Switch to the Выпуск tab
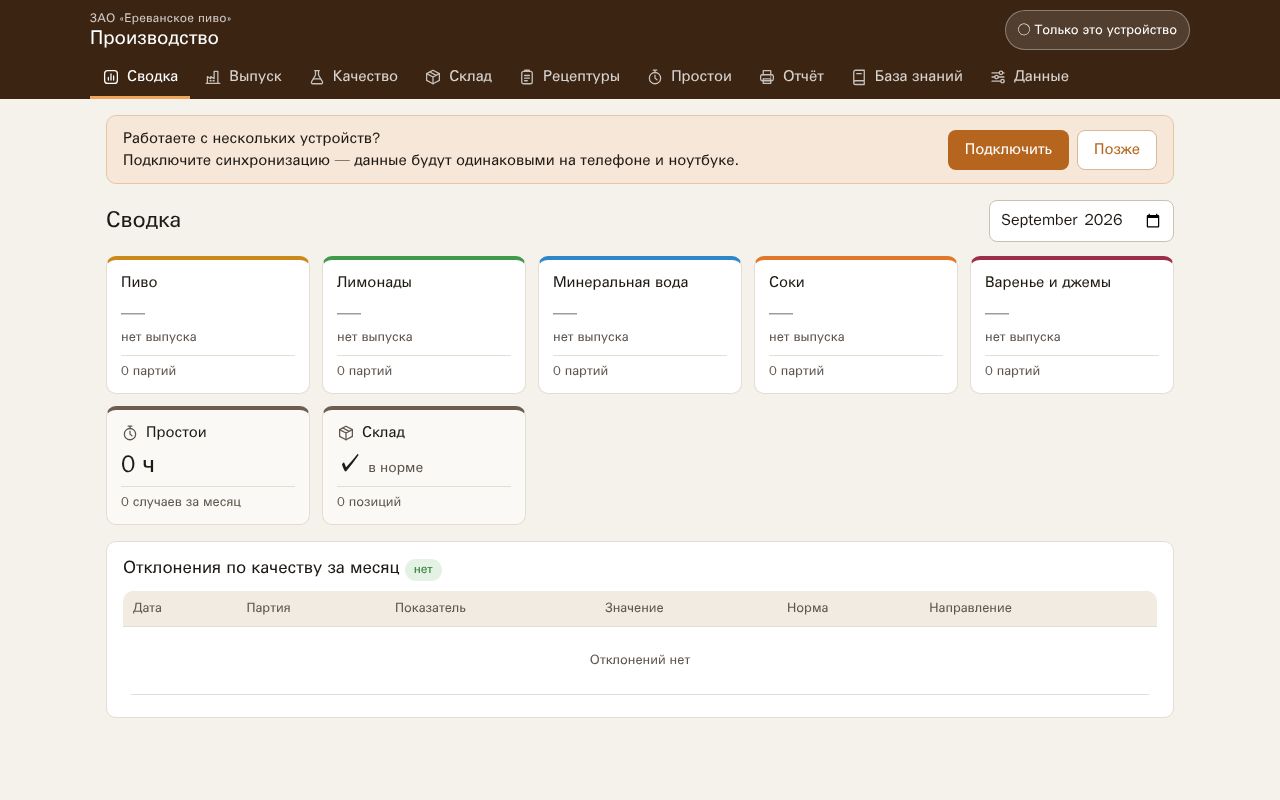 click(243, 77)
